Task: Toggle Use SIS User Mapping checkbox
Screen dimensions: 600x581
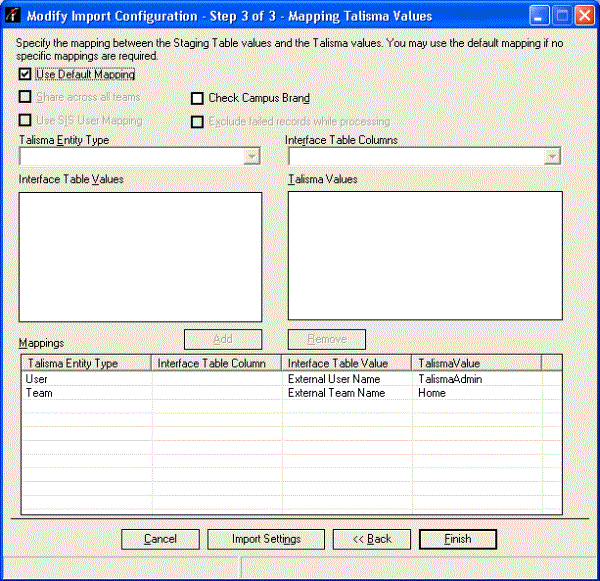Action: [x=25, y=120]
